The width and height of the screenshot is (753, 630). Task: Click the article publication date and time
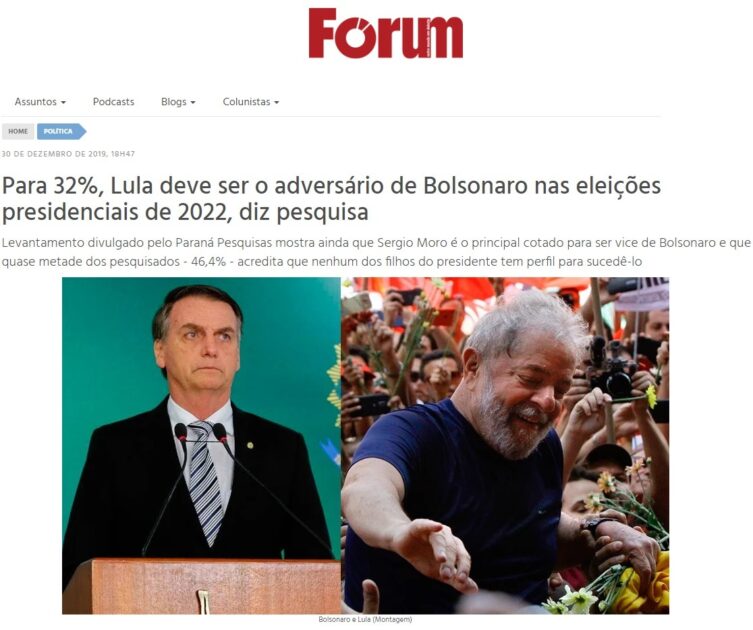click(x=68, y=154)
